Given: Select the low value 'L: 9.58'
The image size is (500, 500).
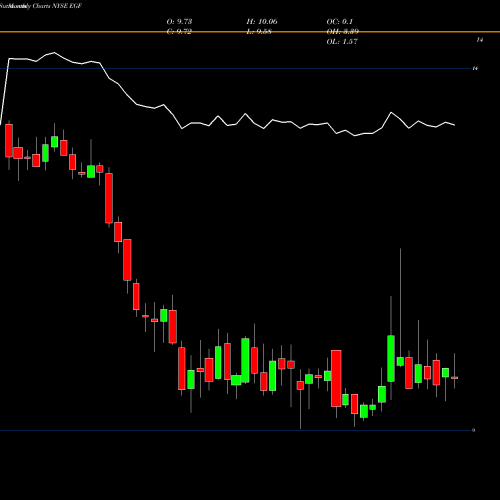Looking at the screenshot, I should (259, 32).
